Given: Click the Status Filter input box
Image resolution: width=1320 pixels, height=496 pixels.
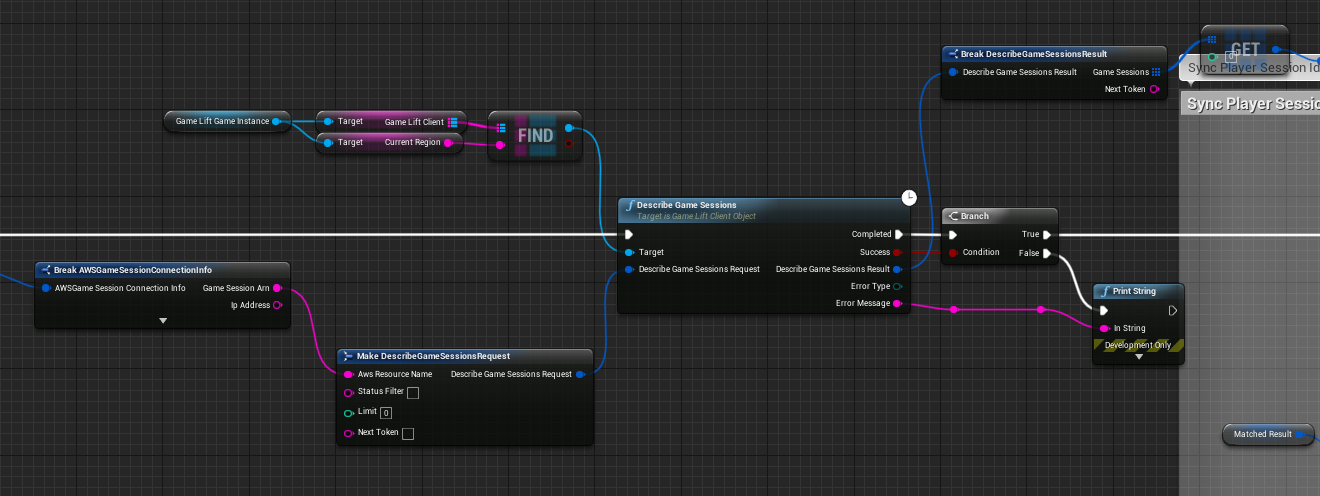Looking at the screenshot, I should [x=413, y=392].
